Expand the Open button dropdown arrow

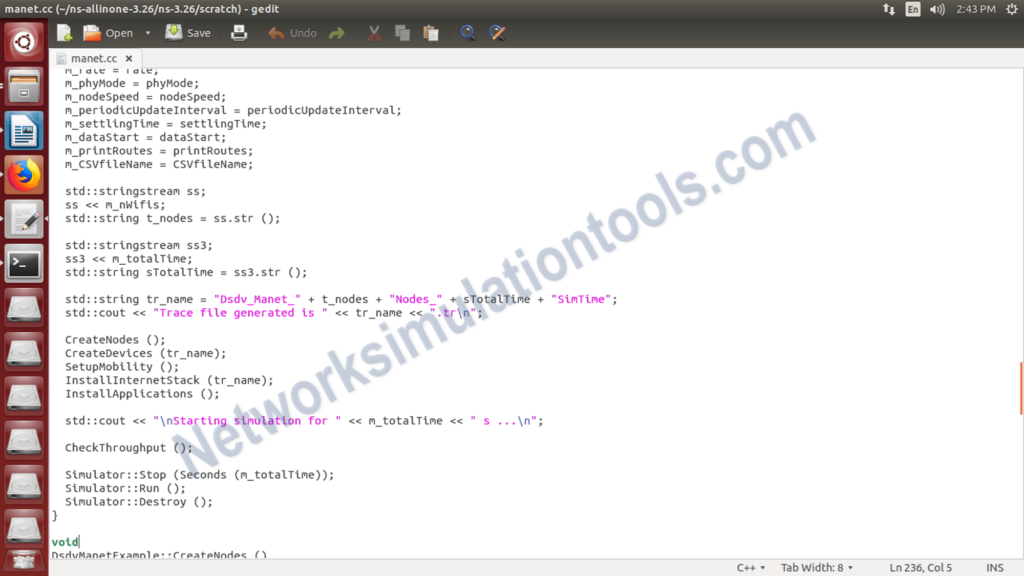click(146, 32)
